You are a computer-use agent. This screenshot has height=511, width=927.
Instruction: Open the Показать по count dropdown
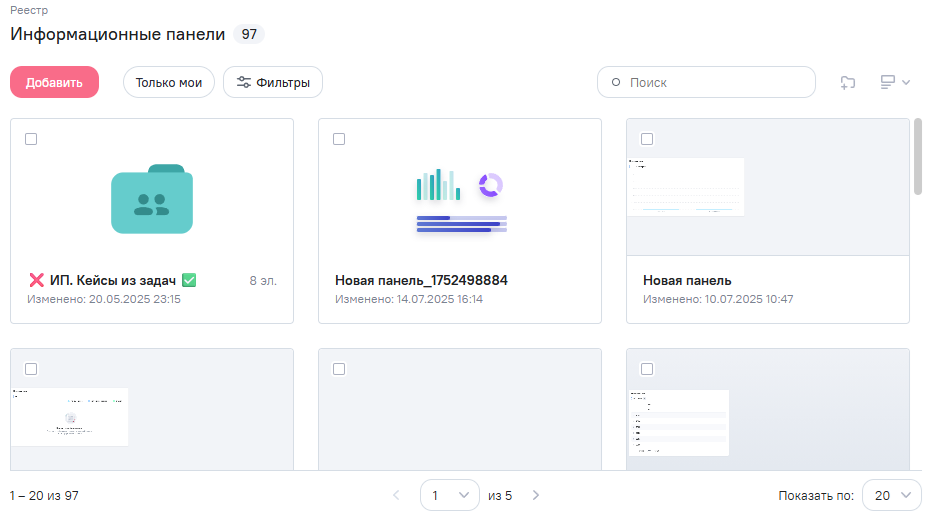tap(893, 495)
